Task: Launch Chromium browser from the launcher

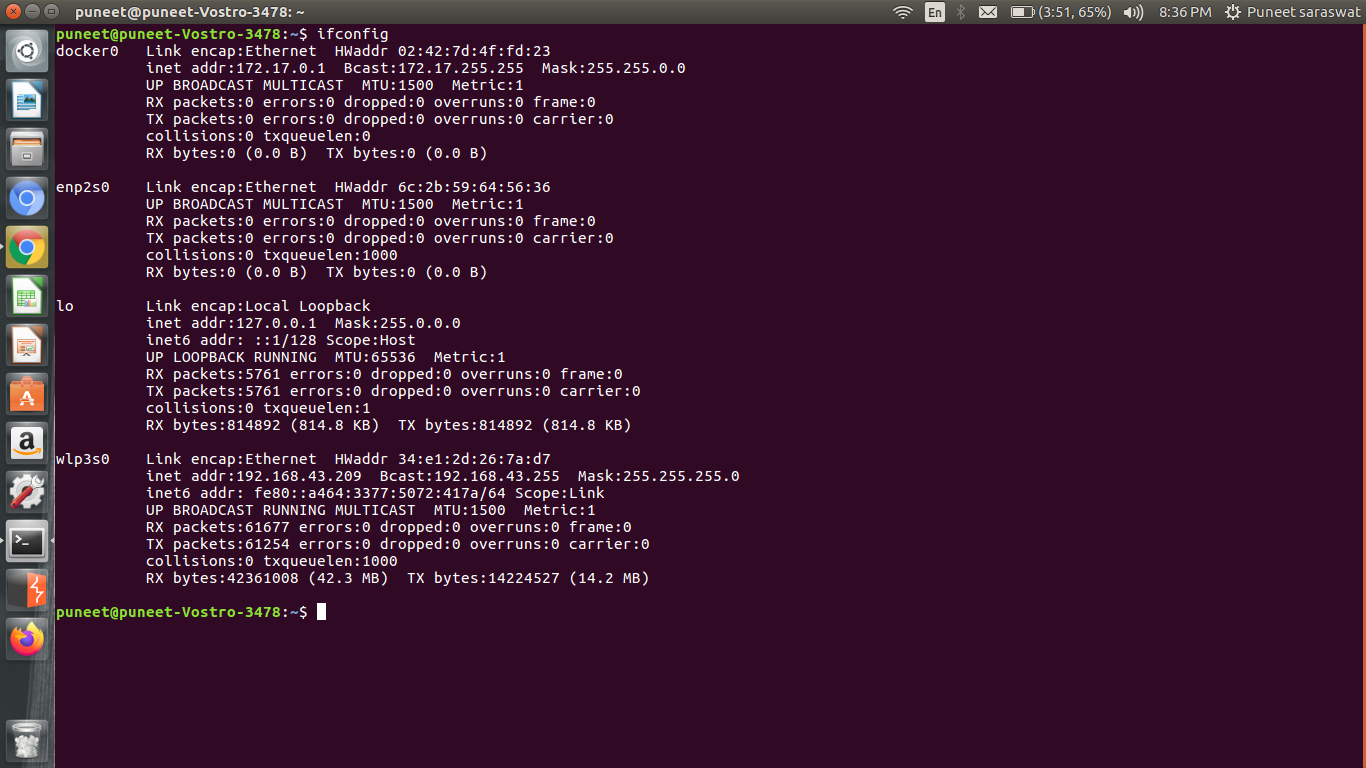Action: point(27,199)
